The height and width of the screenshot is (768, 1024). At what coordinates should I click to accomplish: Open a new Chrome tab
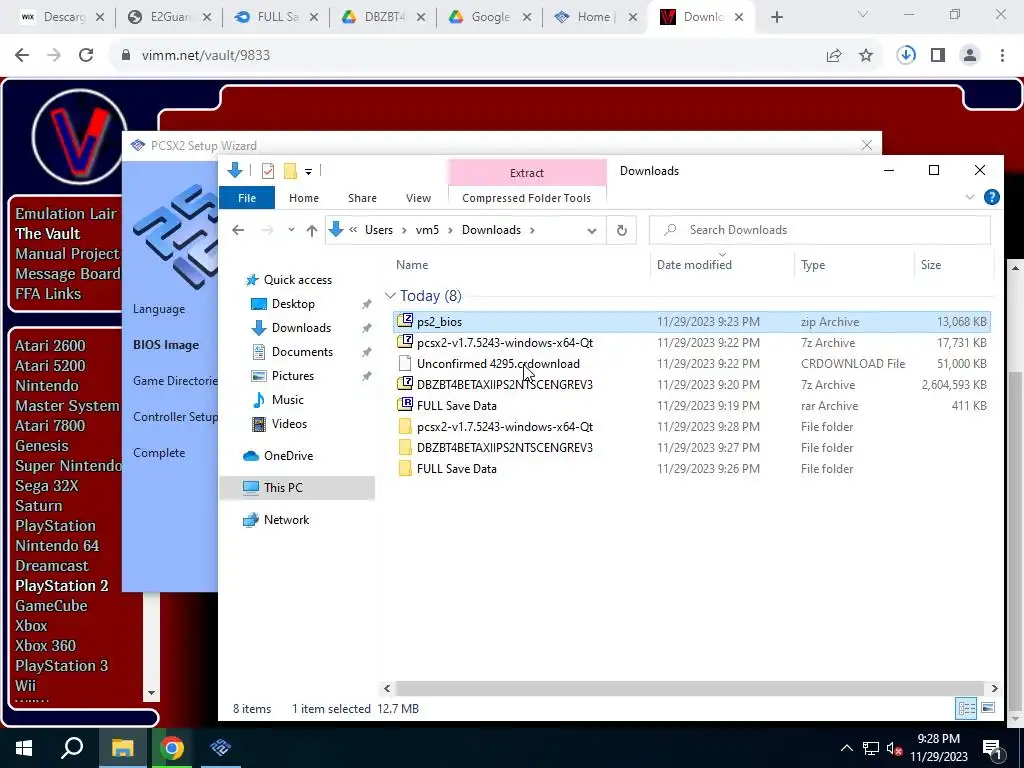pos(776,17)
